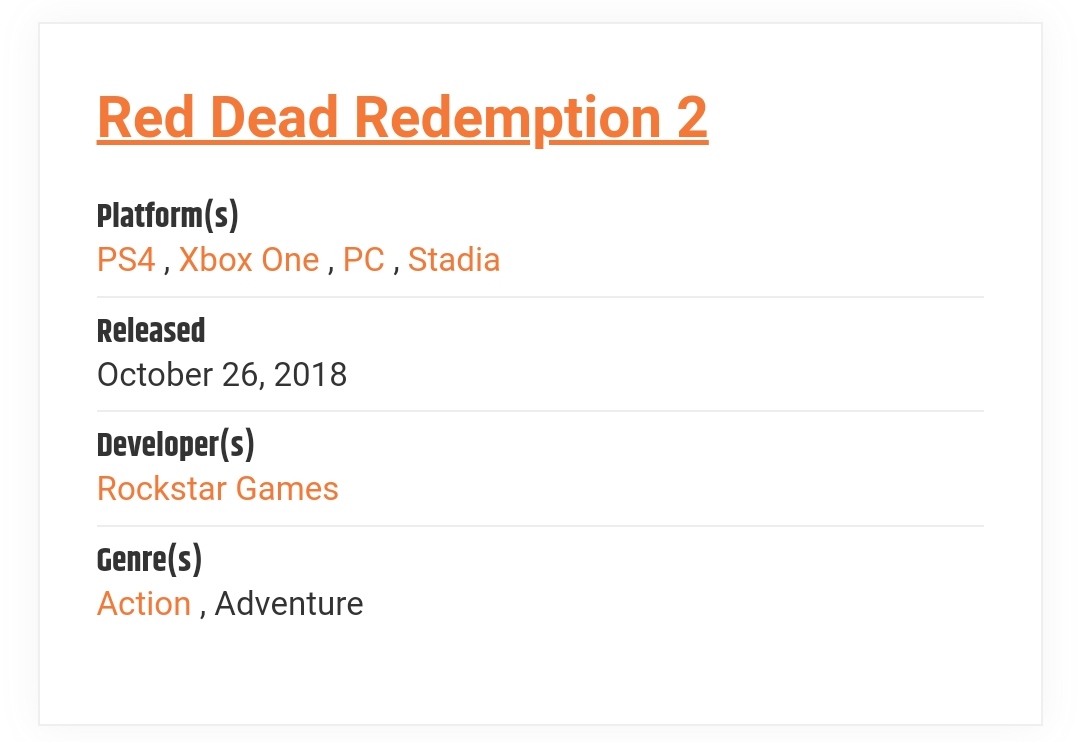Click the divider line below the release date

tap(540, 411)
